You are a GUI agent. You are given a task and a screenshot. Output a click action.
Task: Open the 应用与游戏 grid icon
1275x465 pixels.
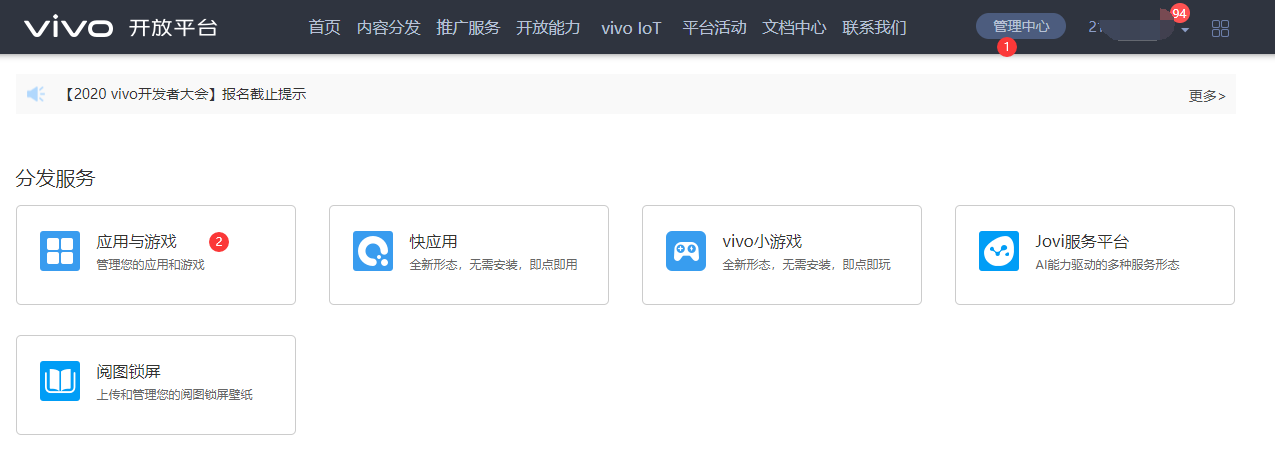coord(60,251)
